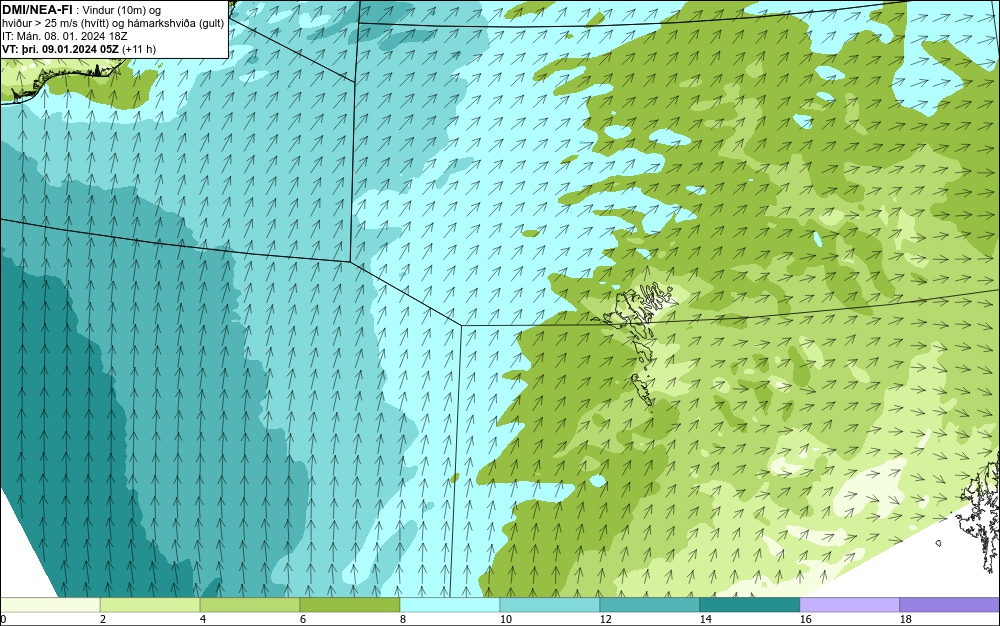The image size is (1000, 626).
Task: Click the 10–12 m/s light teal legend swatch
Action: [550, 604]
